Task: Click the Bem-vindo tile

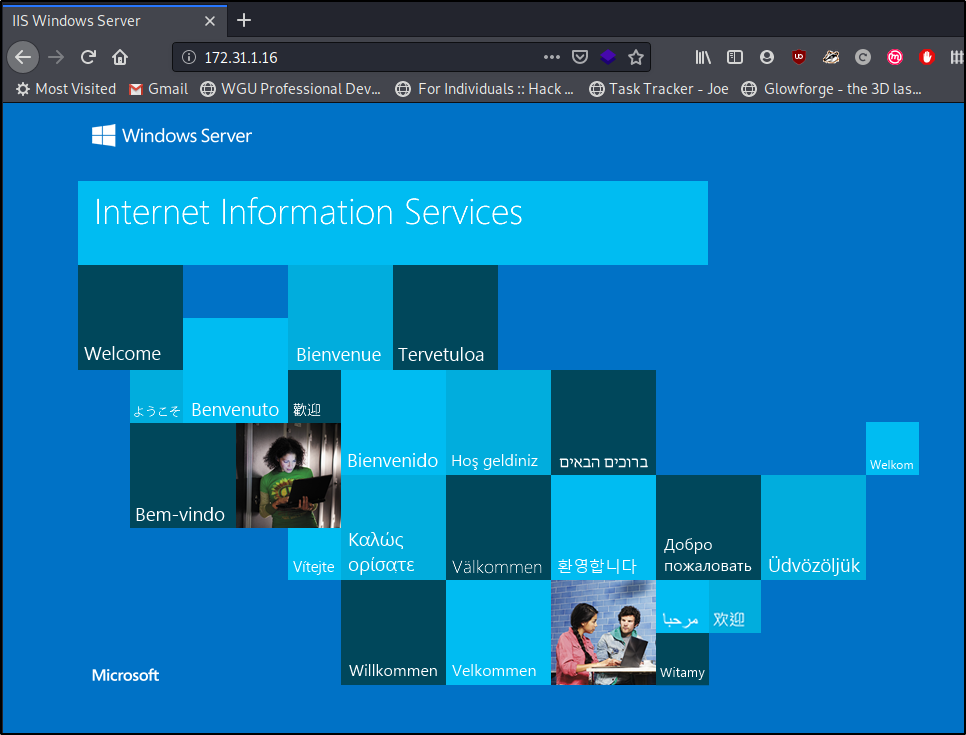Action: 183,475
